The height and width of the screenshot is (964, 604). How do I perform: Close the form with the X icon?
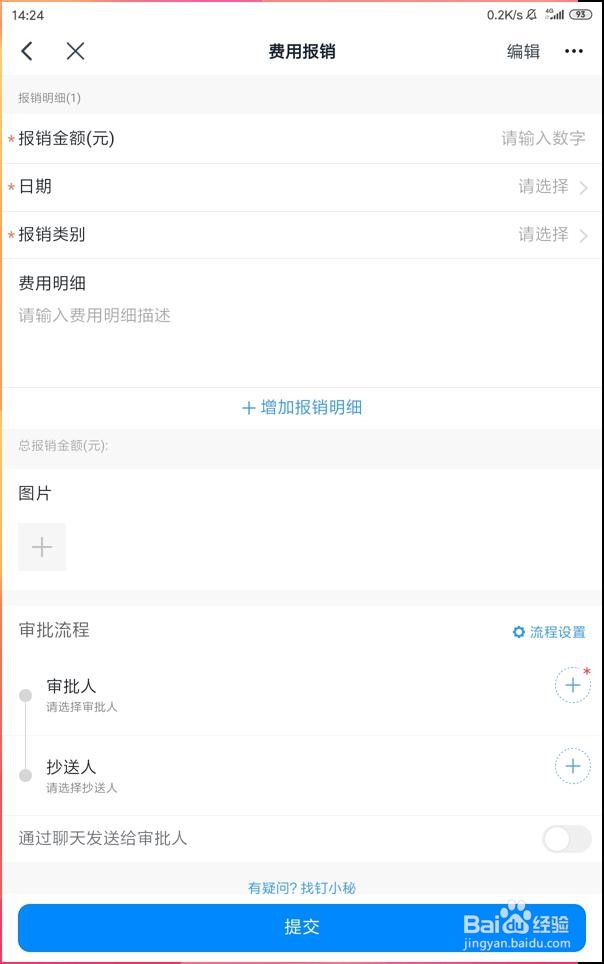coord(75,51)
